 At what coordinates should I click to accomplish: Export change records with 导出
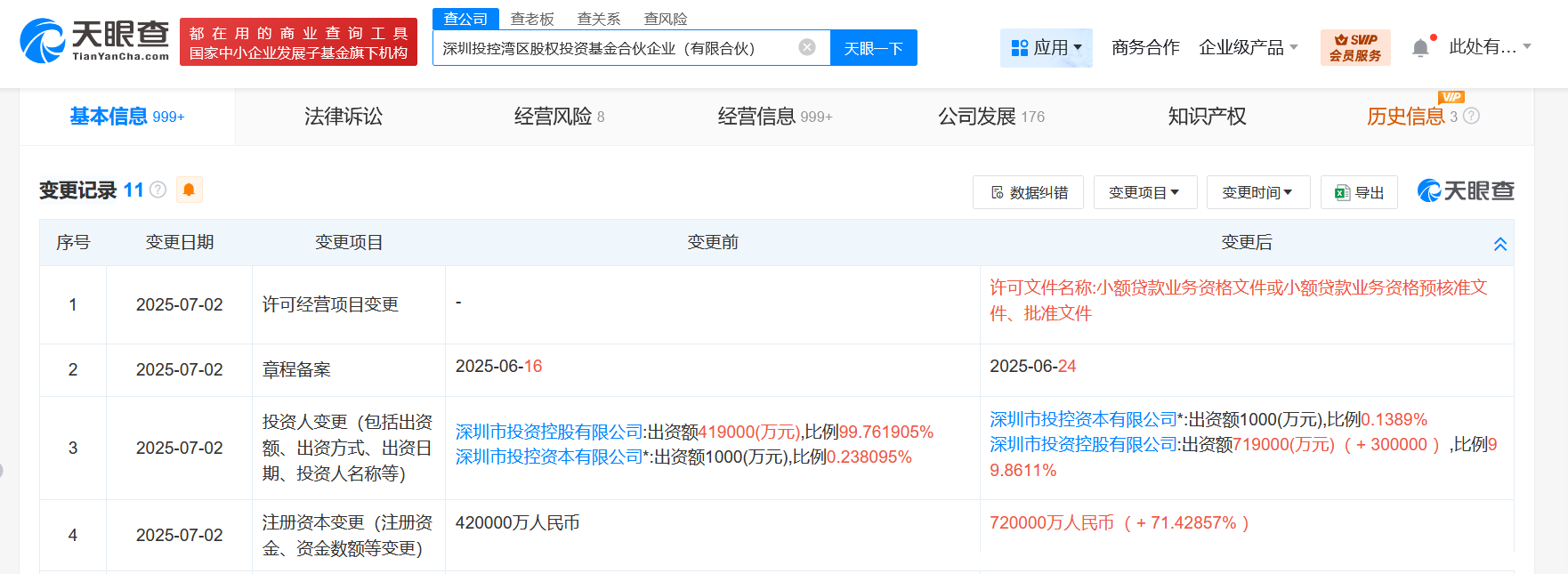coord(1359,192)
